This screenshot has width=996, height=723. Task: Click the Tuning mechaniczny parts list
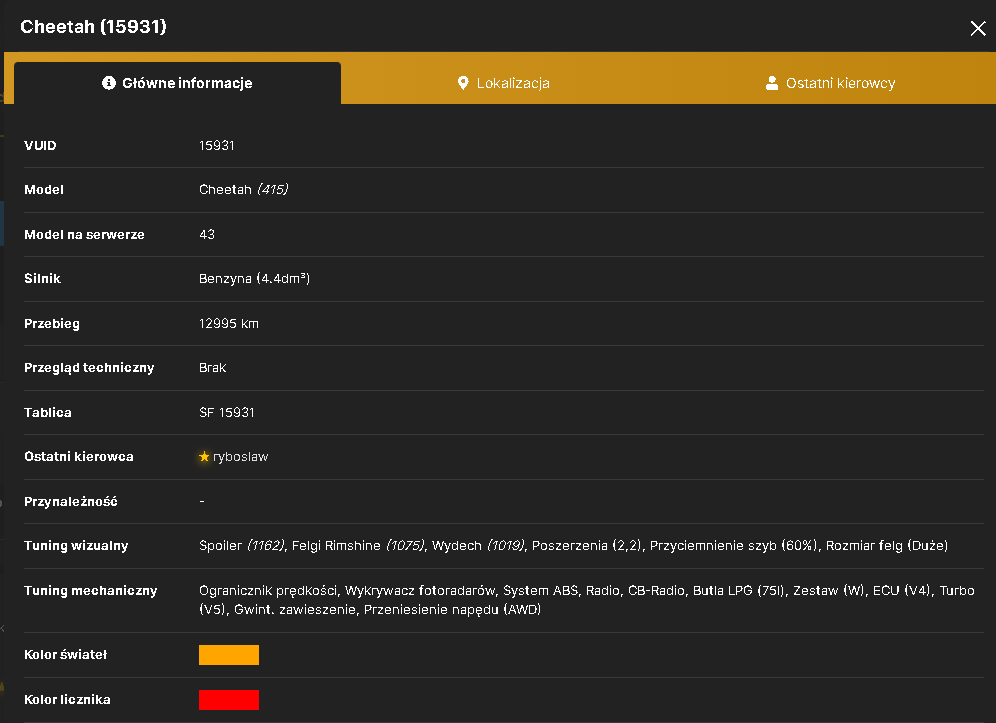[x=586, y=600]
